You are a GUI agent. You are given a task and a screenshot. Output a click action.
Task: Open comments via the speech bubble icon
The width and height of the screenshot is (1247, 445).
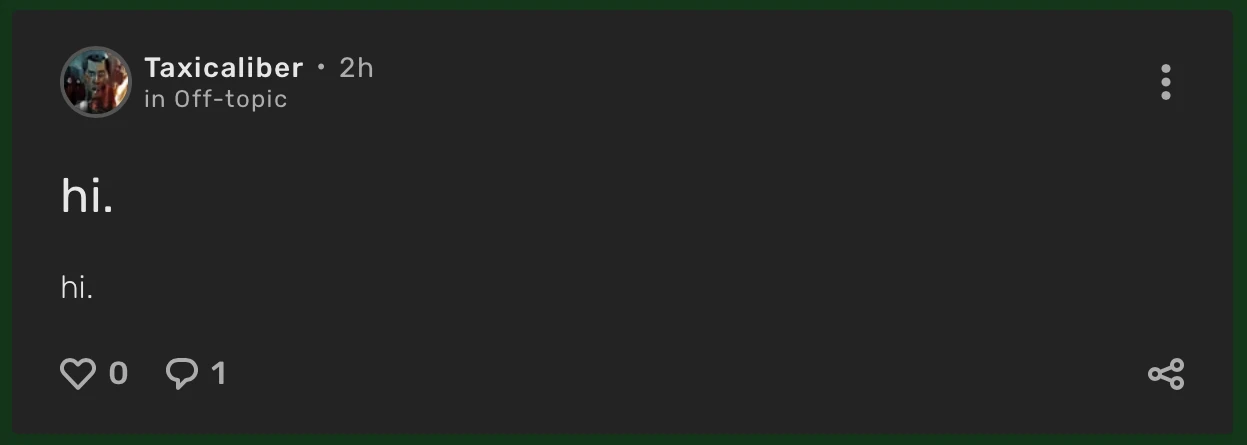click(x=182, y=374)
